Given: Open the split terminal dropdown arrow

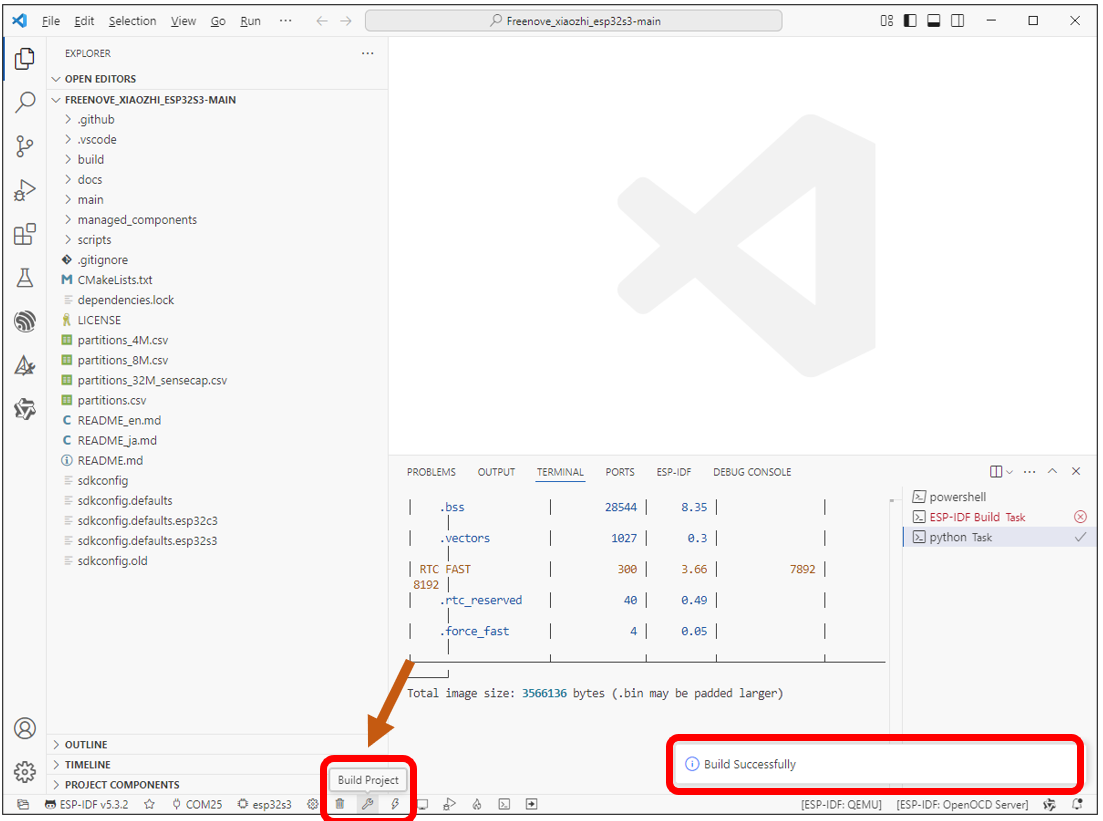Looking at the screenshot, I should coord(1009,471).
